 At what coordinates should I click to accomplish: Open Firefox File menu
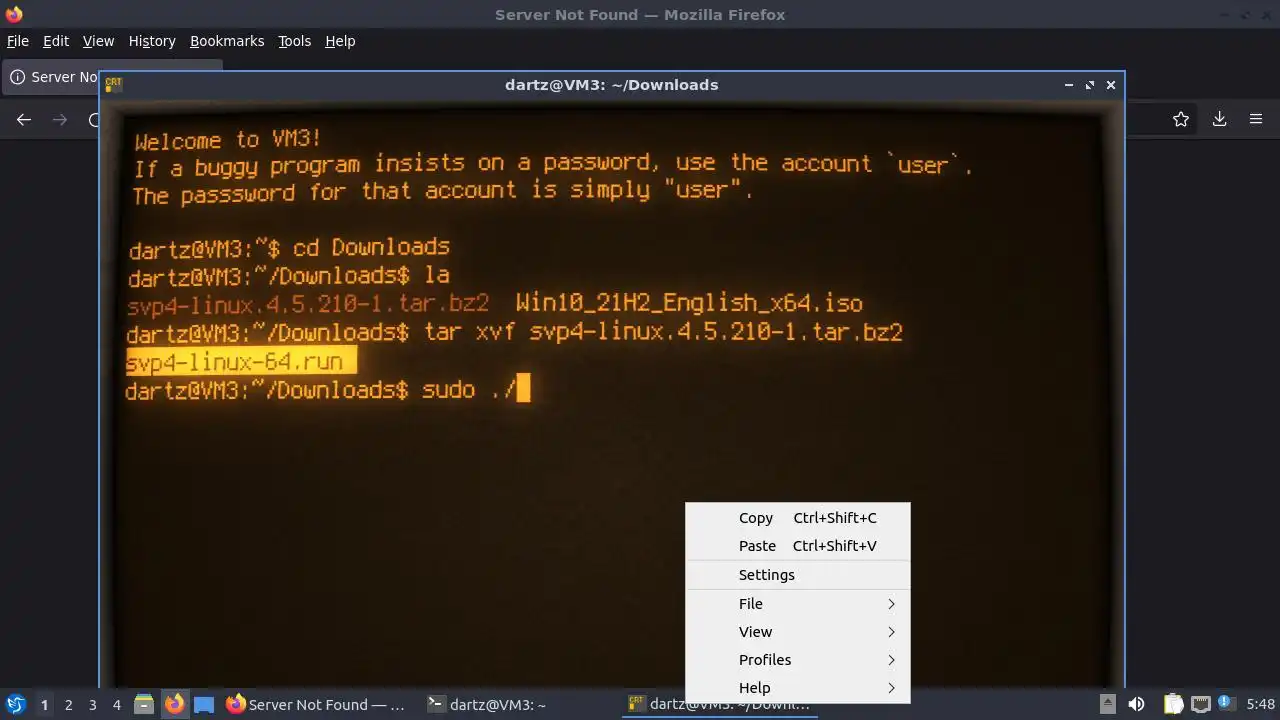coord(18,41)
